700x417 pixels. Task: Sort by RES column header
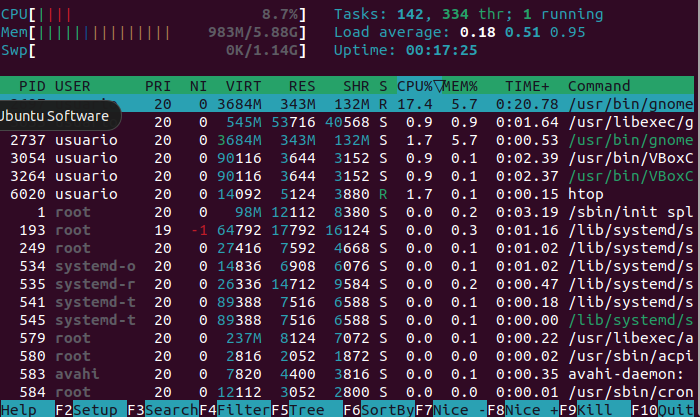[x=302, y=86]
